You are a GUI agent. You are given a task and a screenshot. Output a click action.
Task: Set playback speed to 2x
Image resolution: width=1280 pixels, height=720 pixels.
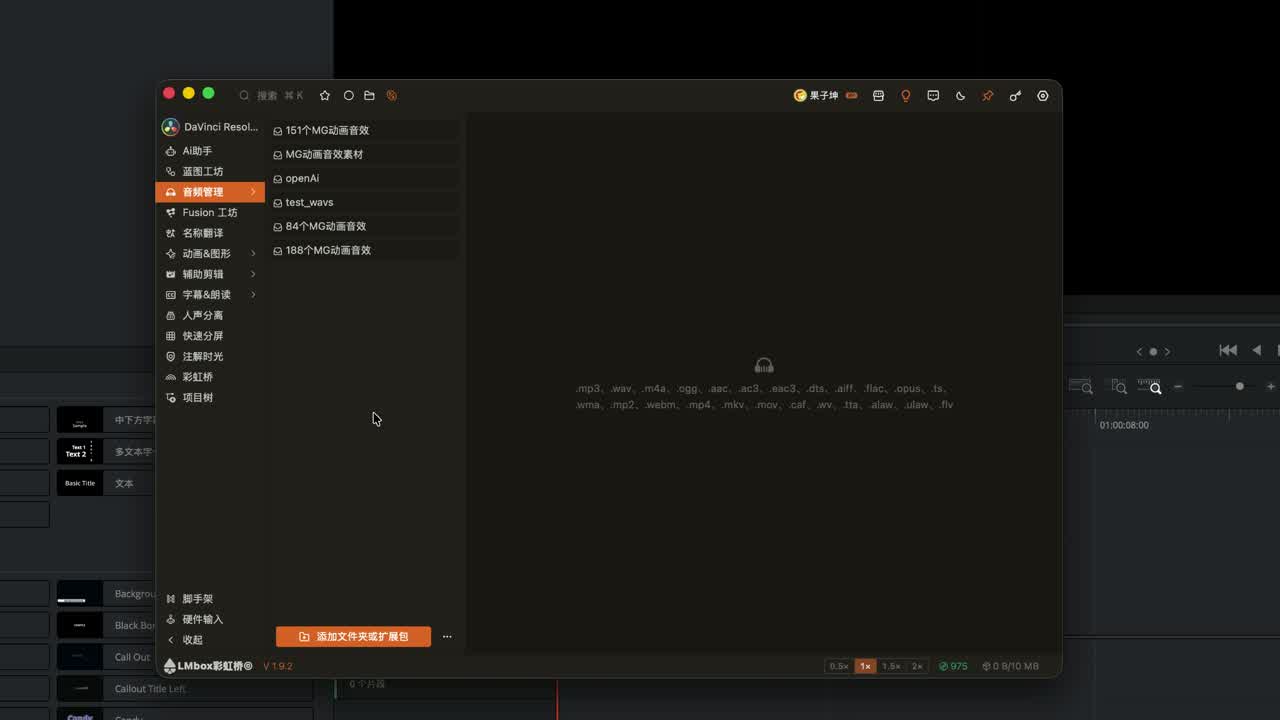point(917,666)
